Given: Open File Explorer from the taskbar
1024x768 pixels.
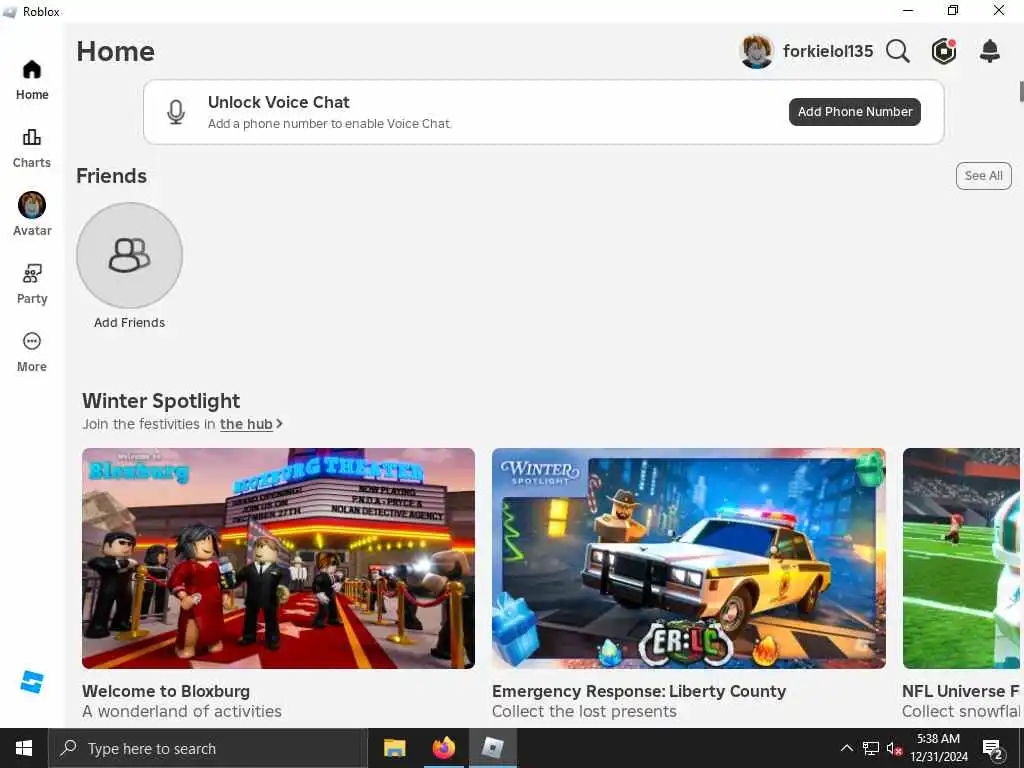Looking at the screenshot, I should (394, 748).
